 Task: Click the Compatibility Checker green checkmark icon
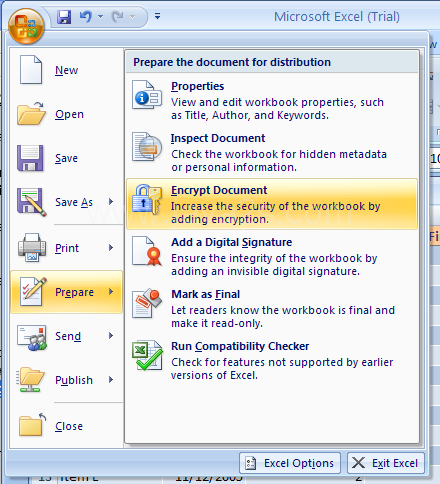click(x=147, y=355)
